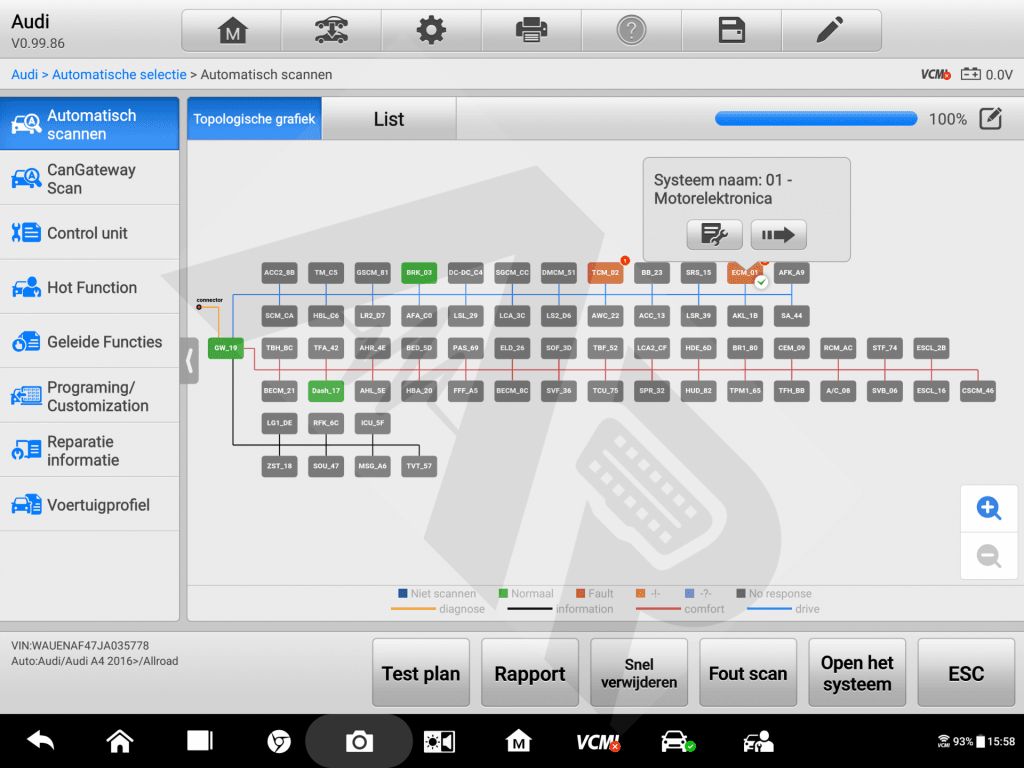Open Data Manager via the save icon
This screenshot has width=1024, height=768.
click(731, 30)
